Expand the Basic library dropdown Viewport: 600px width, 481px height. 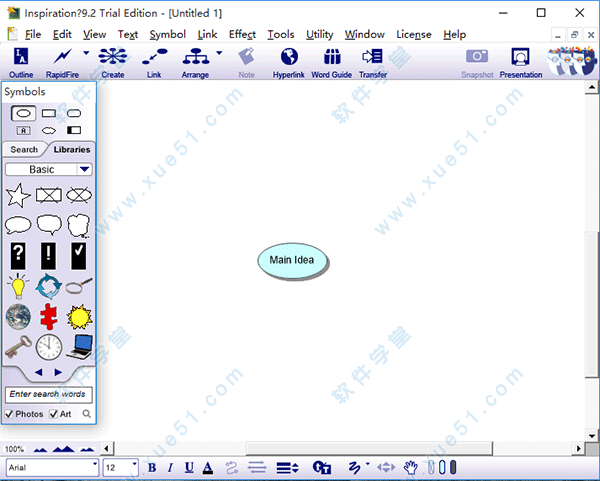85,170
